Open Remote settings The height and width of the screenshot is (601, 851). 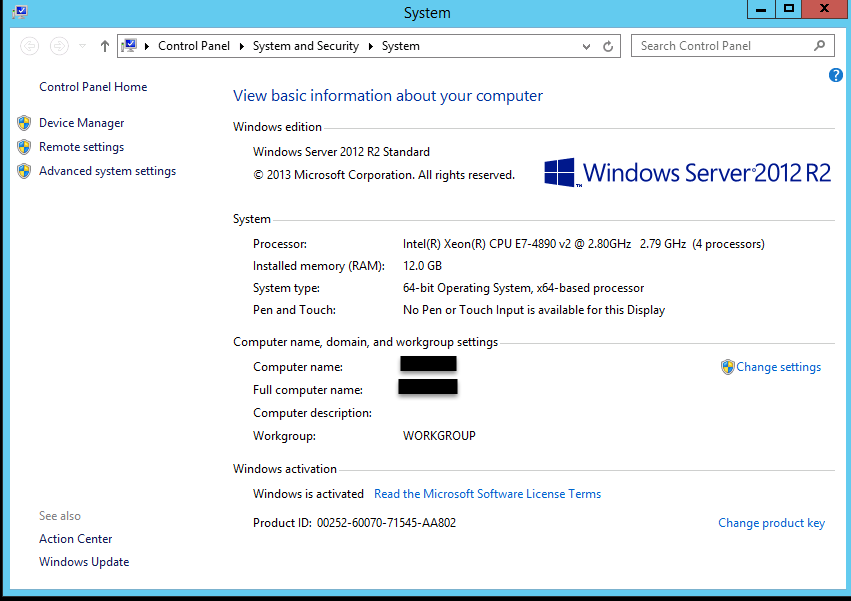tap(82, 147)
